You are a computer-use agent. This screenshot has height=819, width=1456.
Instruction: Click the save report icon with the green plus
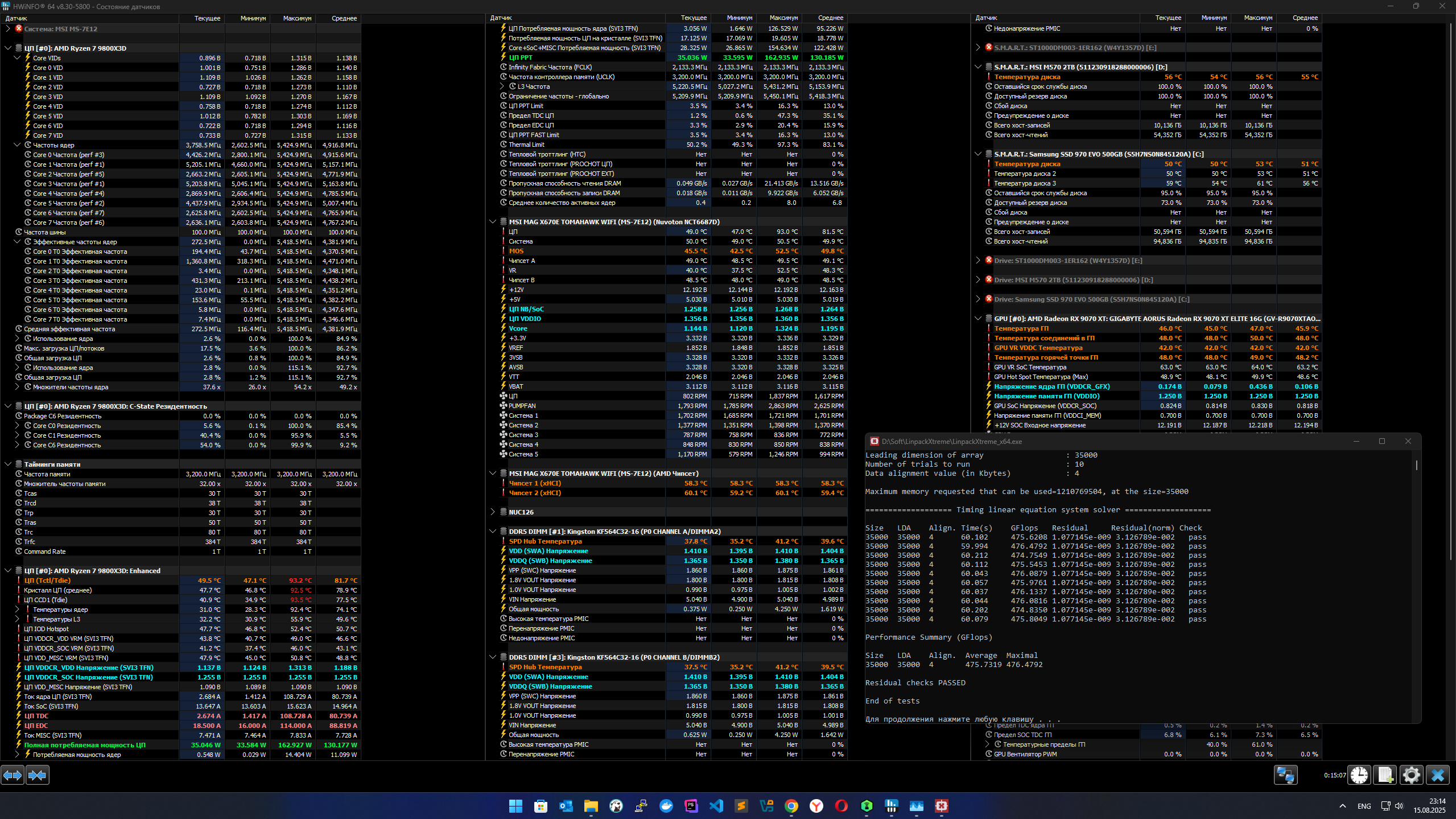[1385, 775]
